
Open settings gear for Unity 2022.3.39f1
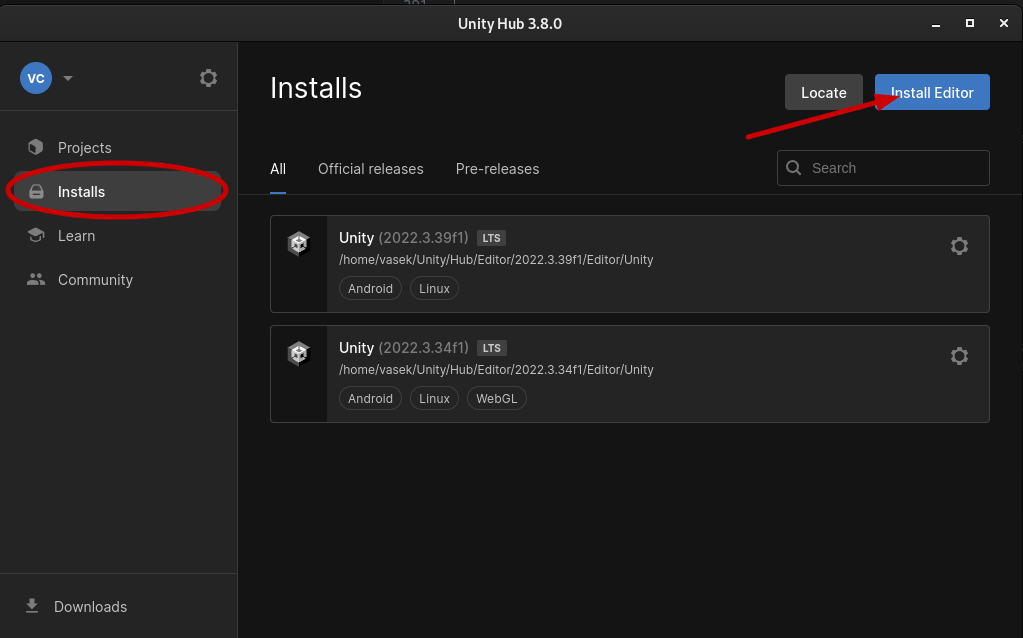959,246
